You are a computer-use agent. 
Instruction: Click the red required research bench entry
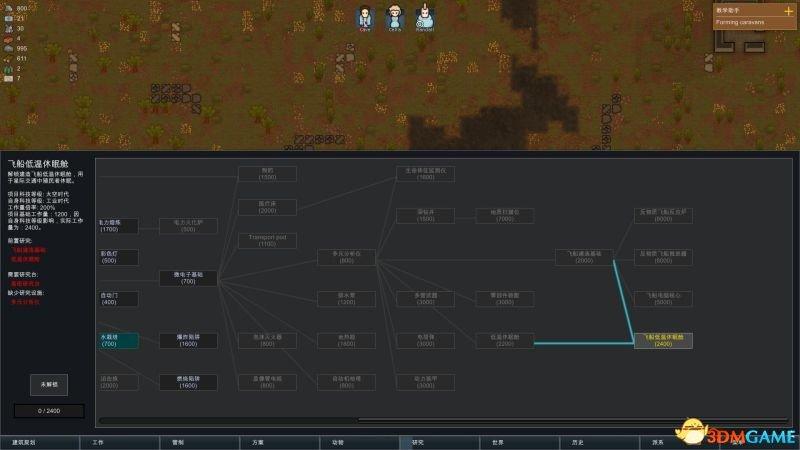point(26,284)
